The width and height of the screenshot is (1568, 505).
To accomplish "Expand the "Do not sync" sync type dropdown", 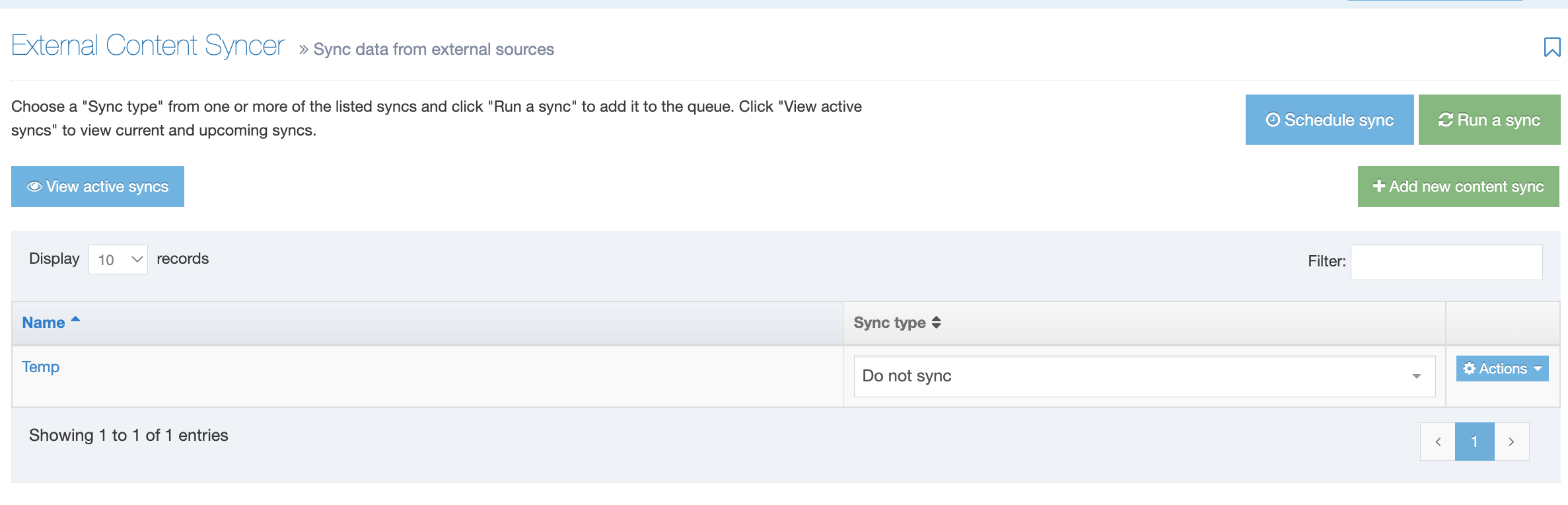I will click(x=1144, y=376).
